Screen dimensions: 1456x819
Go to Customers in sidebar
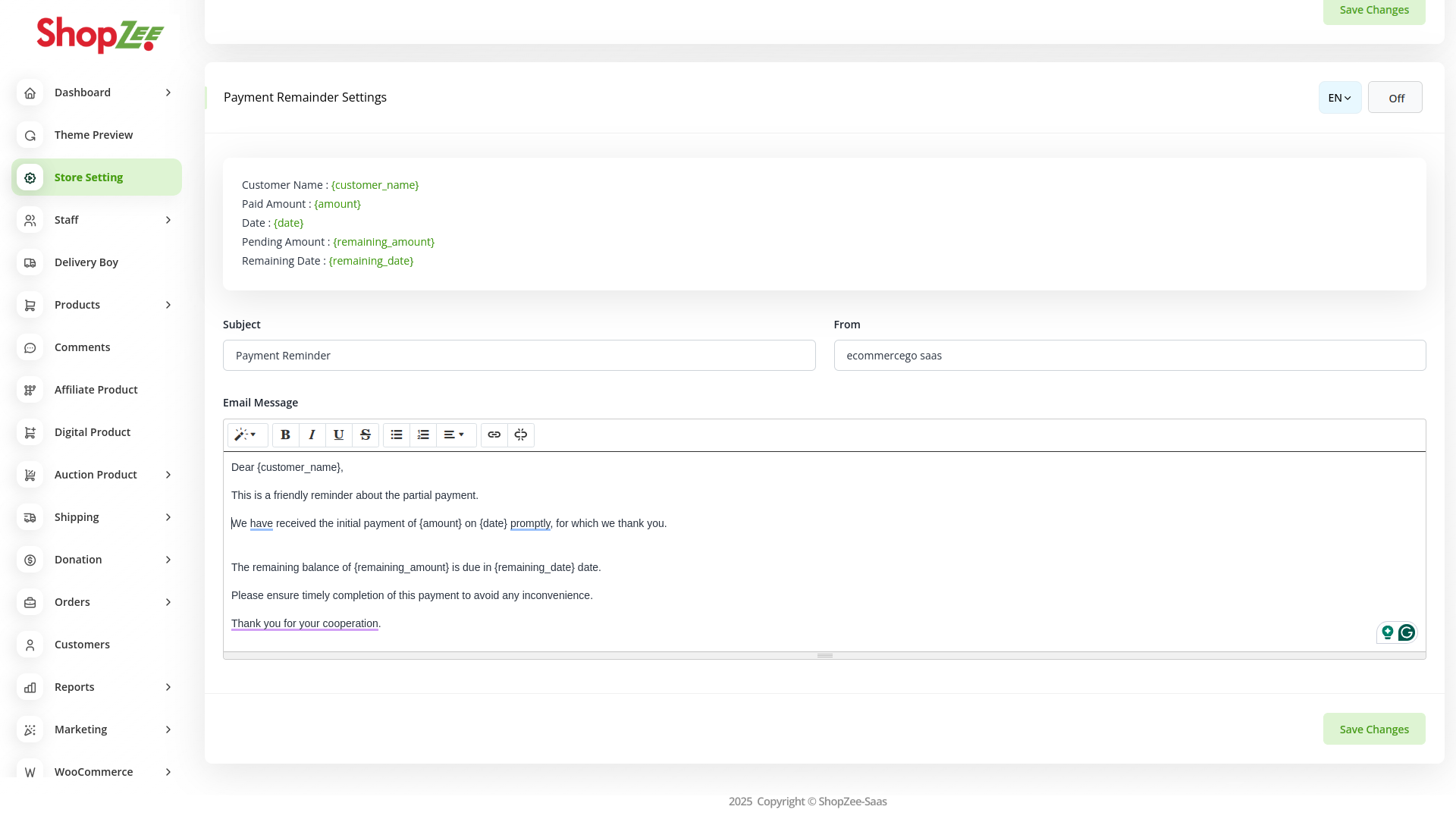(x=82, y=645)
